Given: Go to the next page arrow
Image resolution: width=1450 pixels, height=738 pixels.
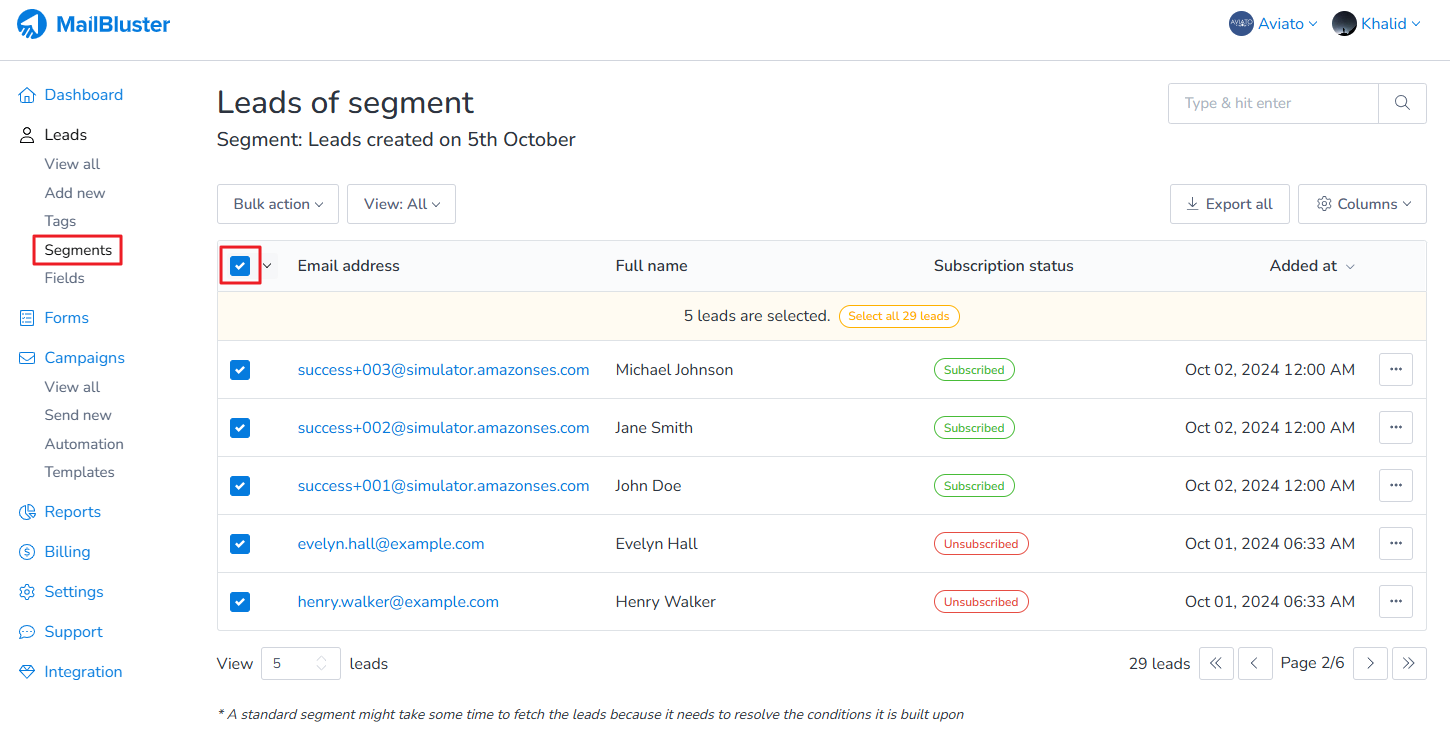Looking at the screenshot, I should click(x=1370, y=664).
